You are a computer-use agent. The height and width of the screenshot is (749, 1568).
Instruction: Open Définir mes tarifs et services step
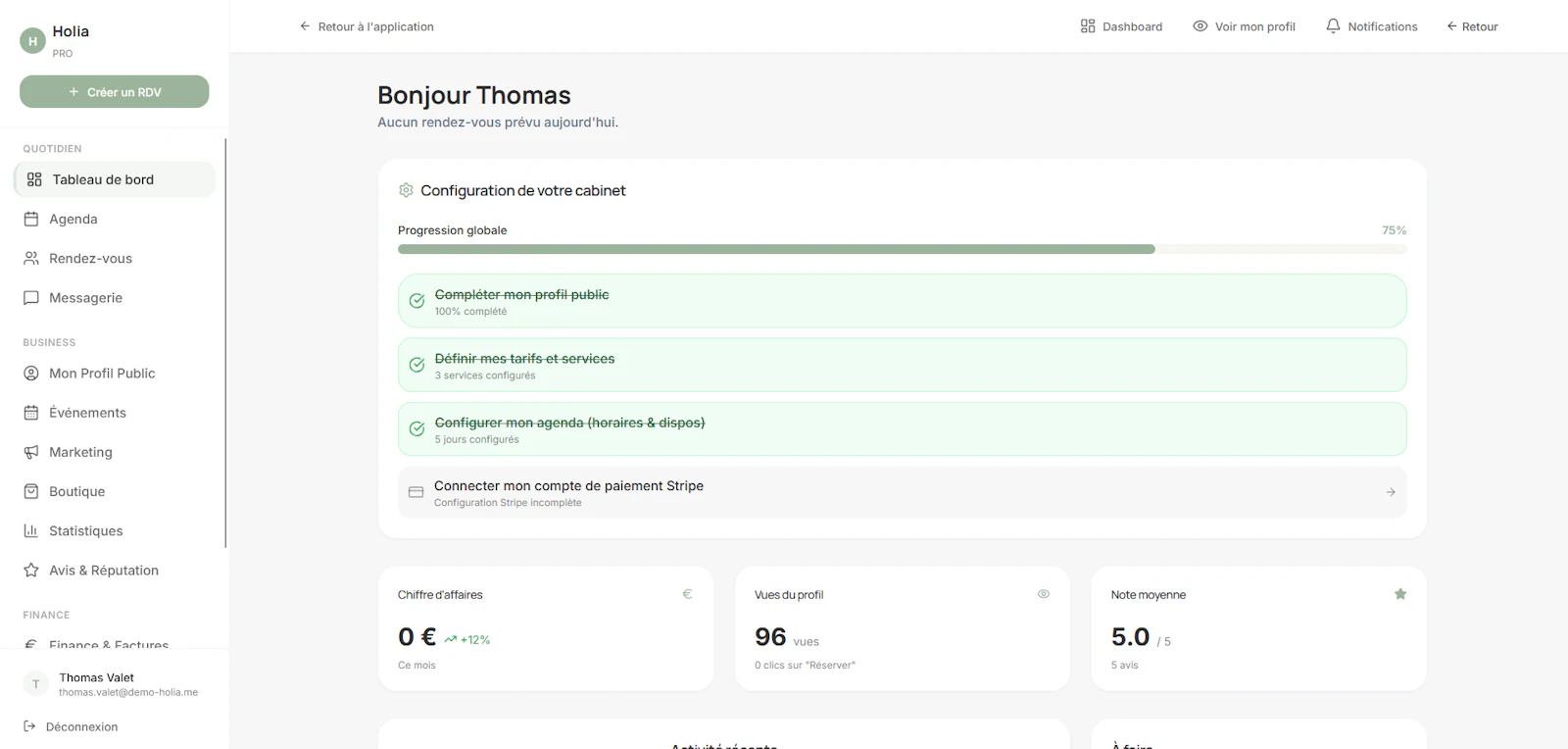(x=903, y=365)
